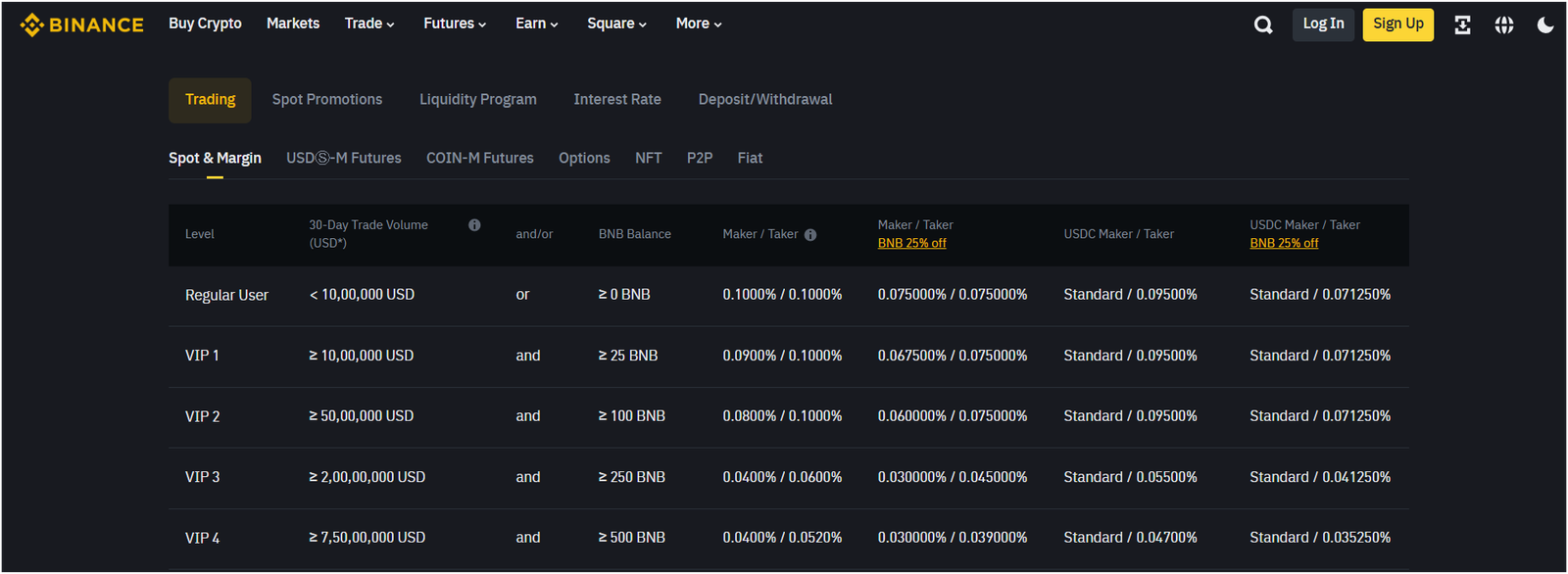Select the Spot & Margin sub-tab
This screenshot has width=1568, height=574.
pos(215,159)
